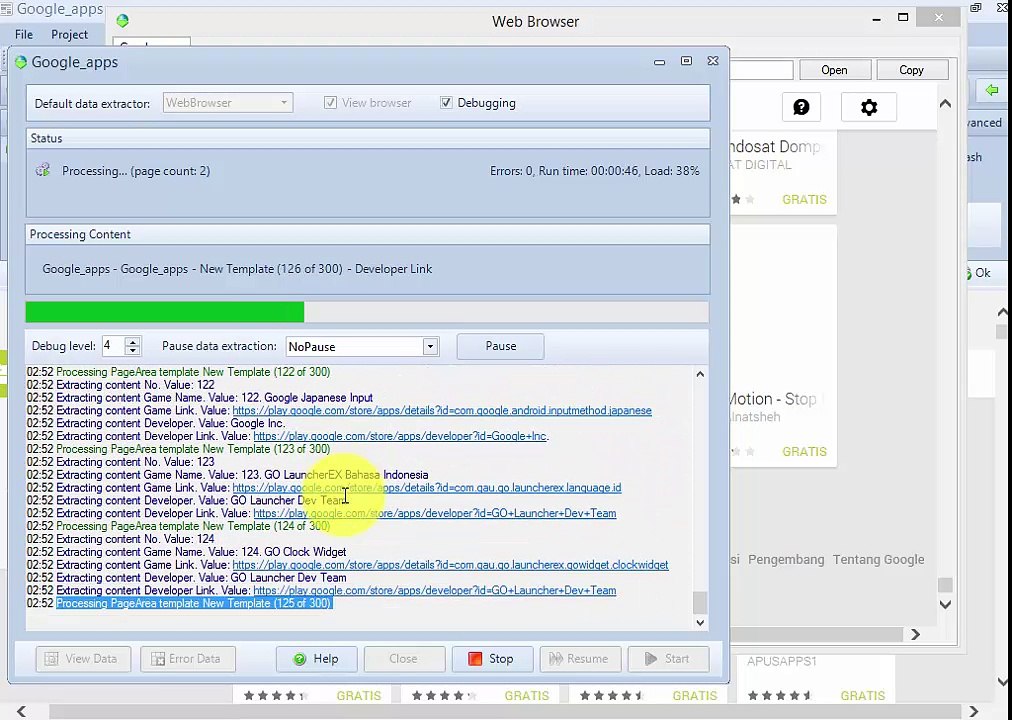Click status text 'Processing... (page count: 2)'

(136, 171)
